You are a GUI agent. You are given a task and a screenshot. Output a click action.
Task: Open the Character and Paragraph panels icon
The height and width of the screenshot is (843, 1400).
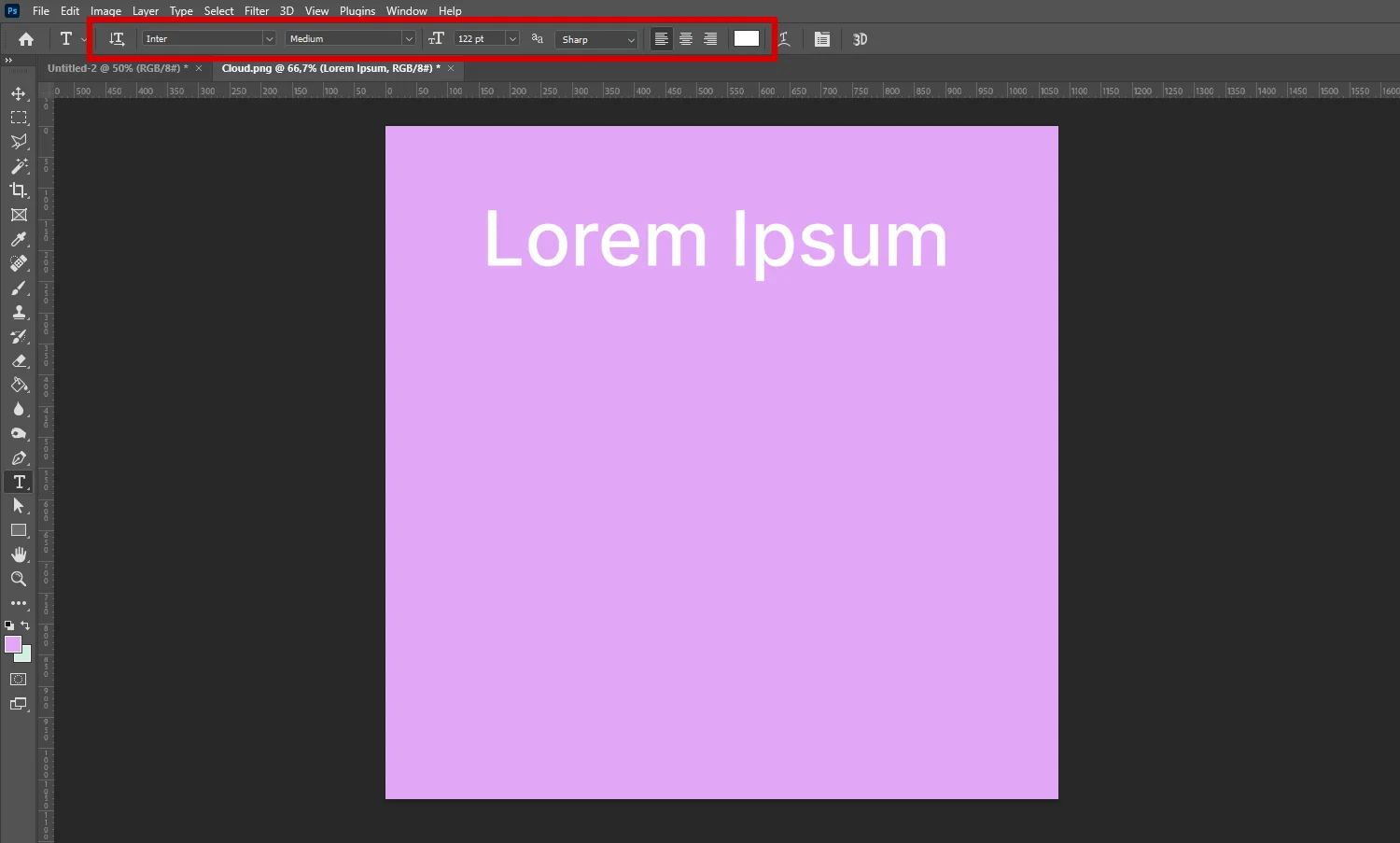[821, 39]
